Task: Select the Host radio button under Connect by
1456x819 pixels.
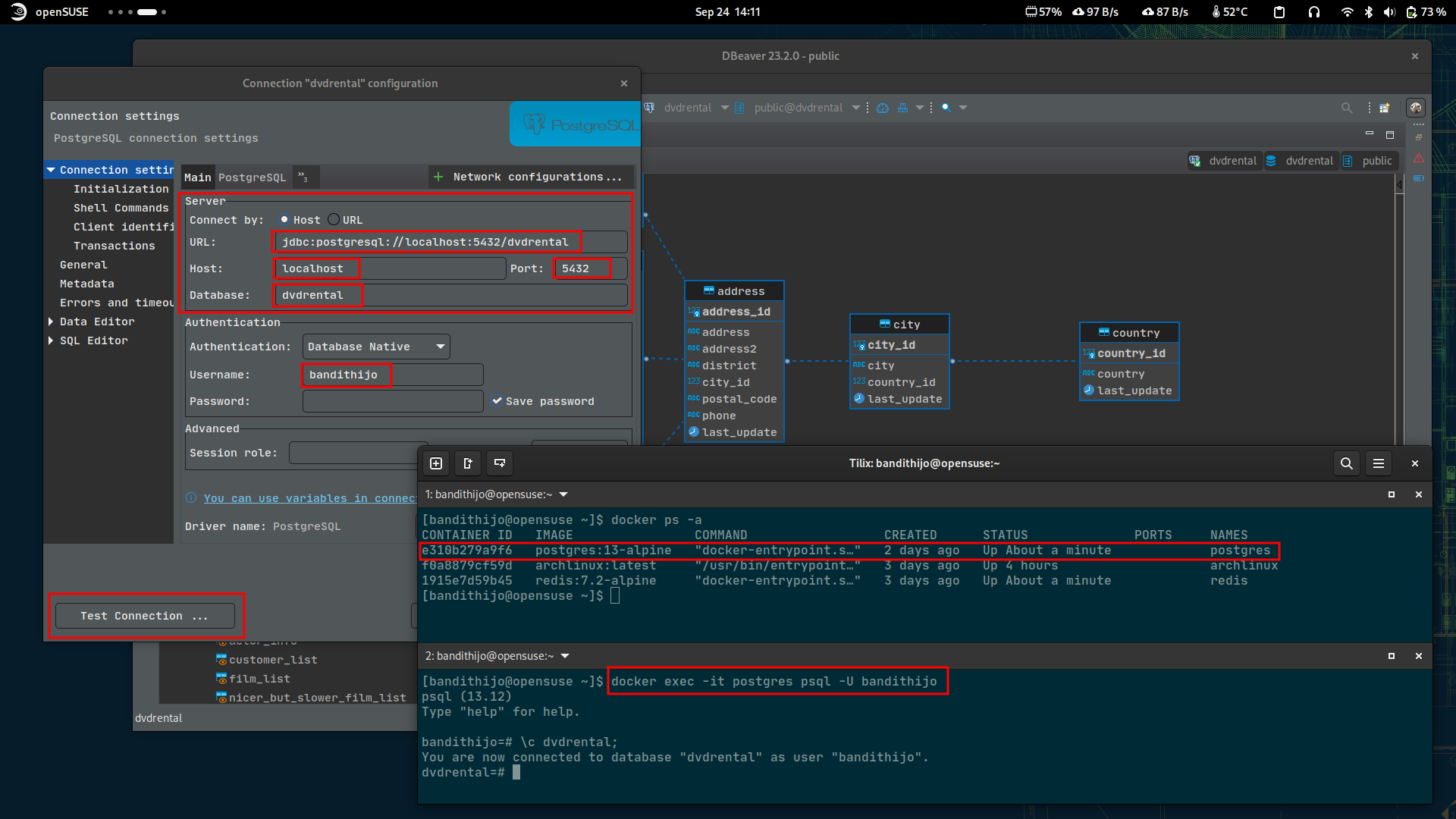Action: (x=286, y=219)
